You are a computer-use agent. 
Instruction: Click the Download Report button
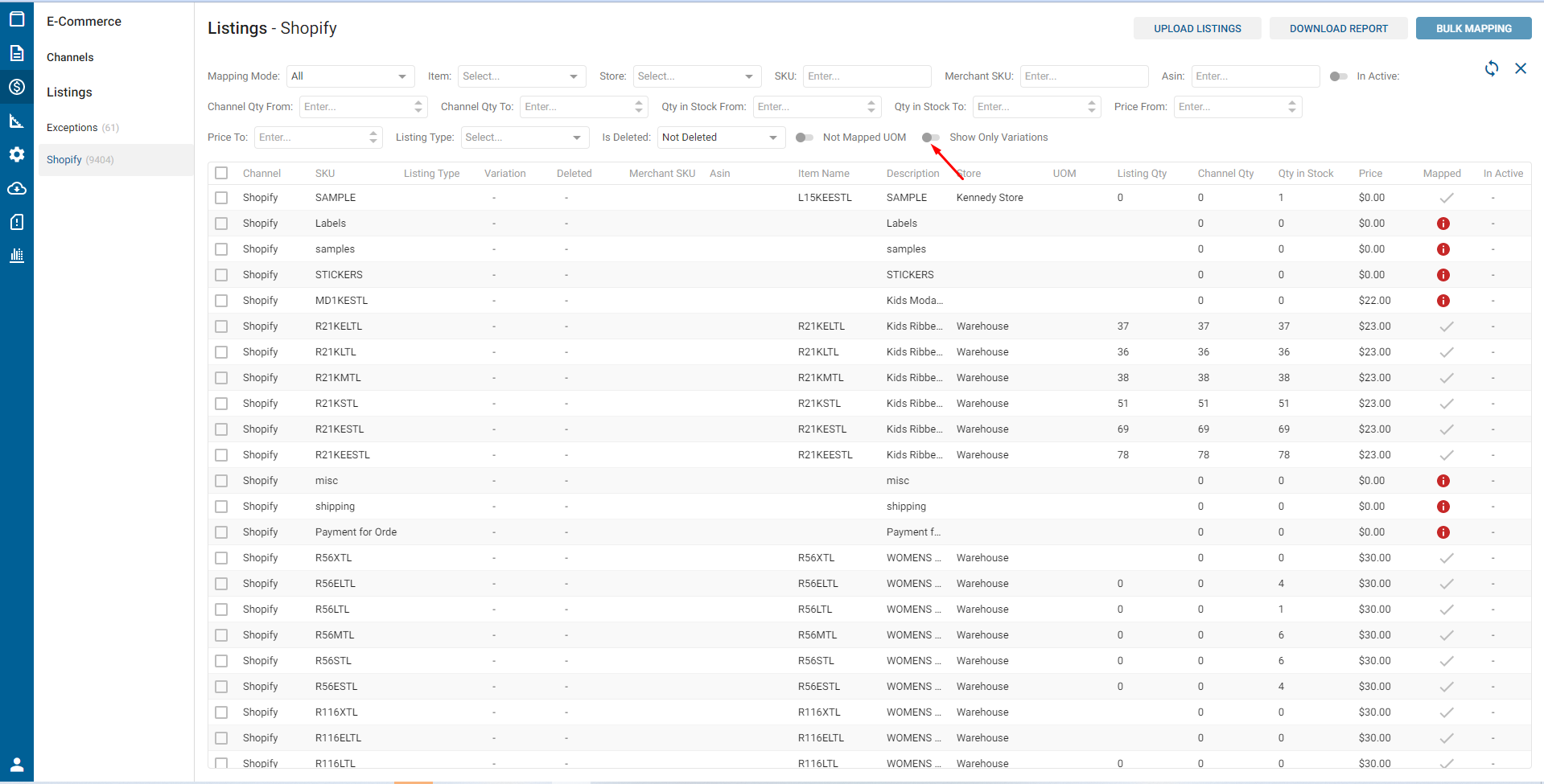1339,28
